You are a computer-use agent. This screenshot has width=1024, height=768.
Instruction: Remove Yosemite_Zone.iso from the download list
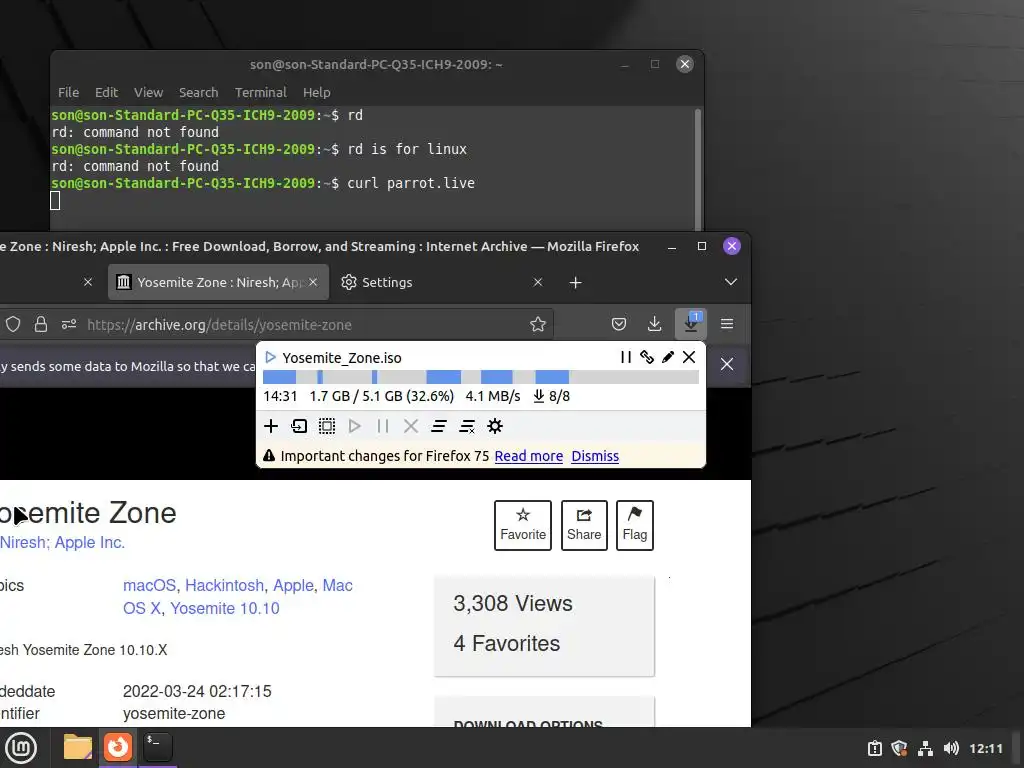(689, 357)
